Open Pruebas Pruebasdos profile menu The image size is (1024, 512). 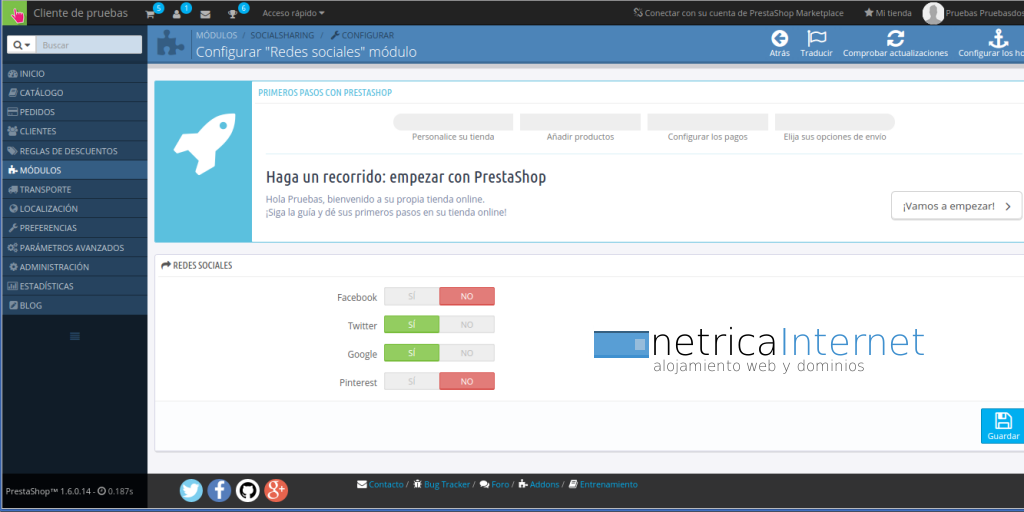(985, 13)
